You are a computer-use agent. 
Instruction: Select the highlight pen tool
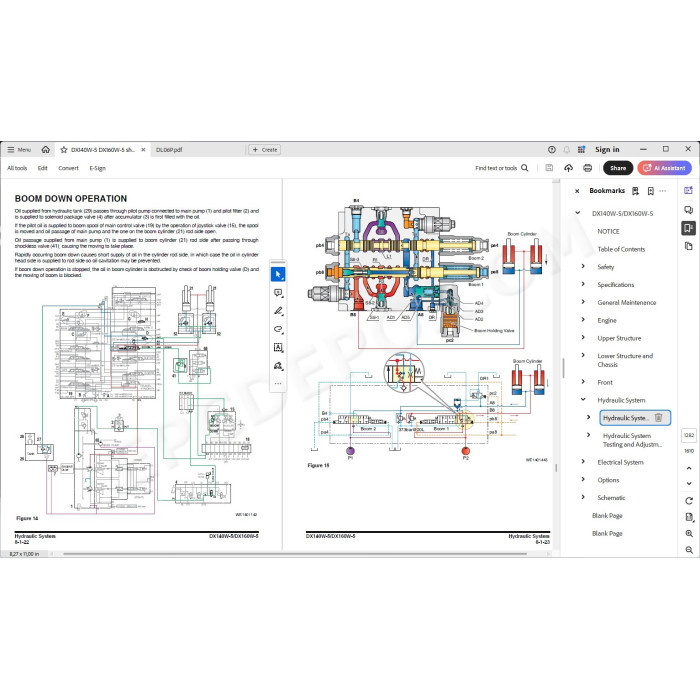(x=278, y=311)
